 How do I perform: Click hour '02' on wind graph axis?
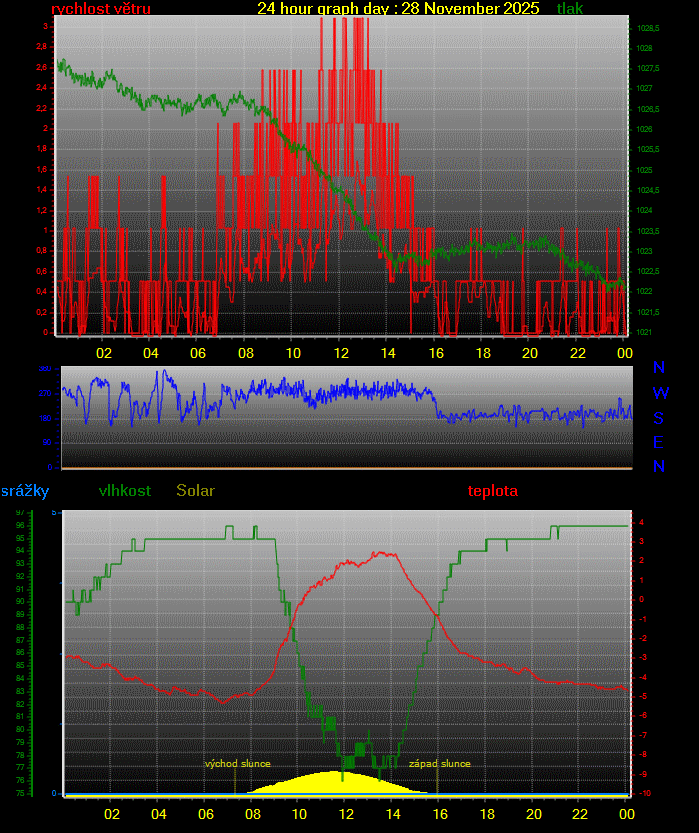click(x=104, y=353)
